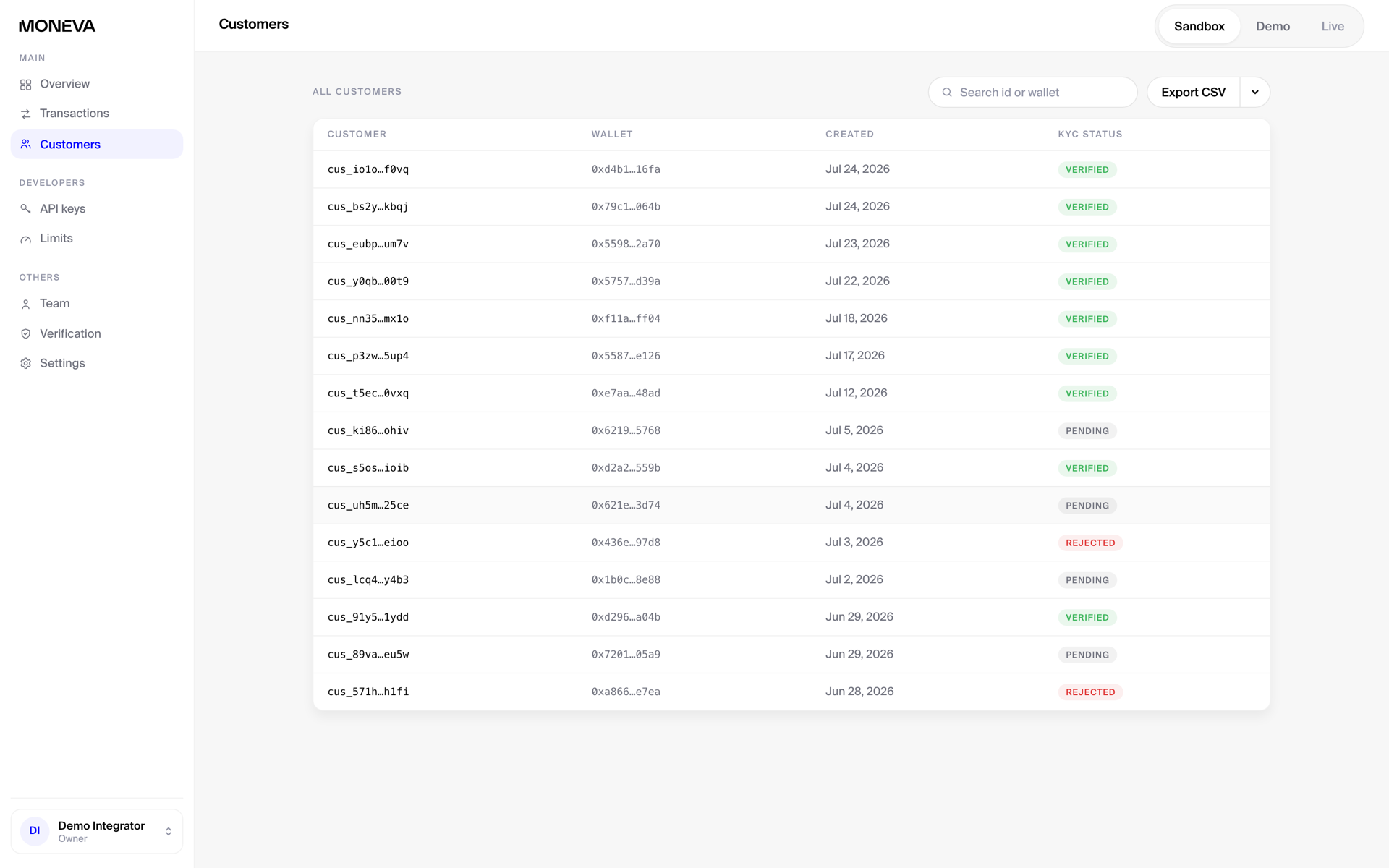Open customer cus_ki86…ohiv
The width and height of the screenshot is (1389, 868).
(791, 430)
